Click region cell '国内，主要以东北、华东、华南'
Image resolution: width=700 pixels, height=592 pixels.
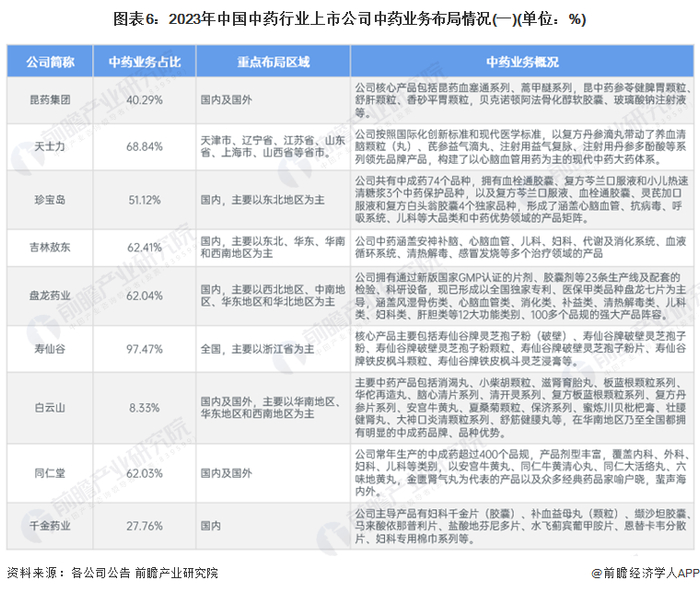(x=273, y=247)
